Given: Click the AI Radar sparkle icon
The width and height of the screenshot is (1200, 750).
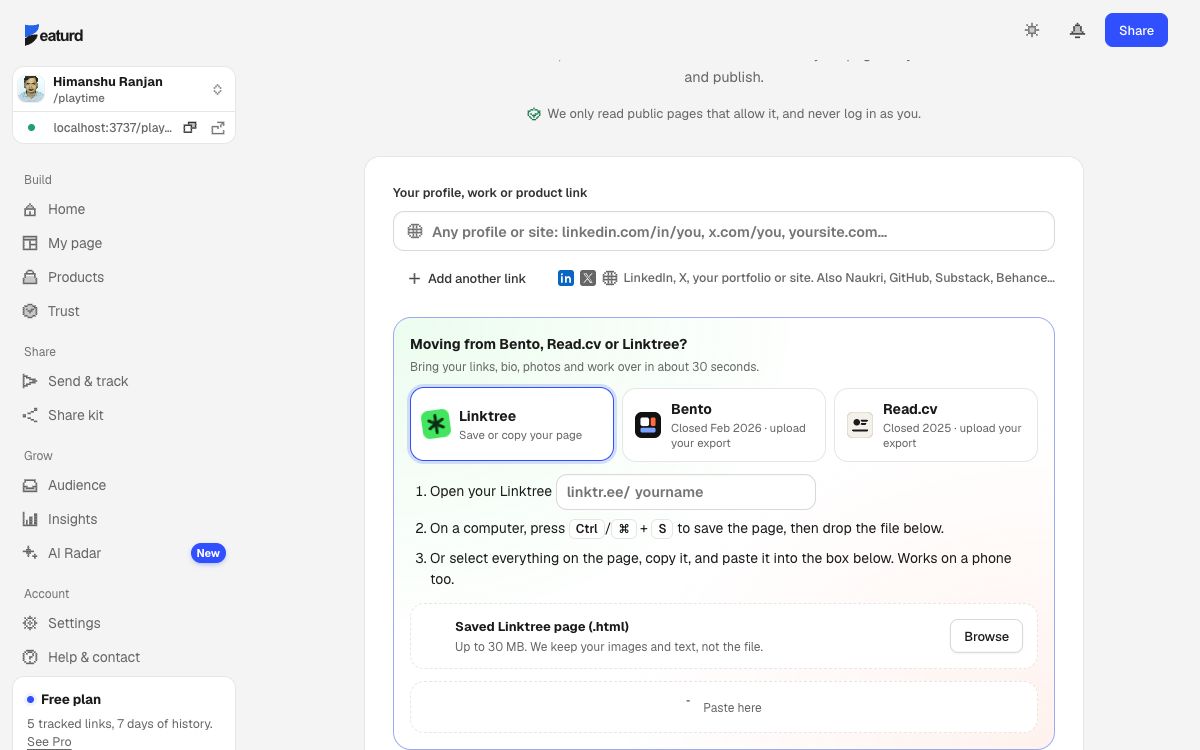Looking at the screenshot, I should (x=30, y=553).
